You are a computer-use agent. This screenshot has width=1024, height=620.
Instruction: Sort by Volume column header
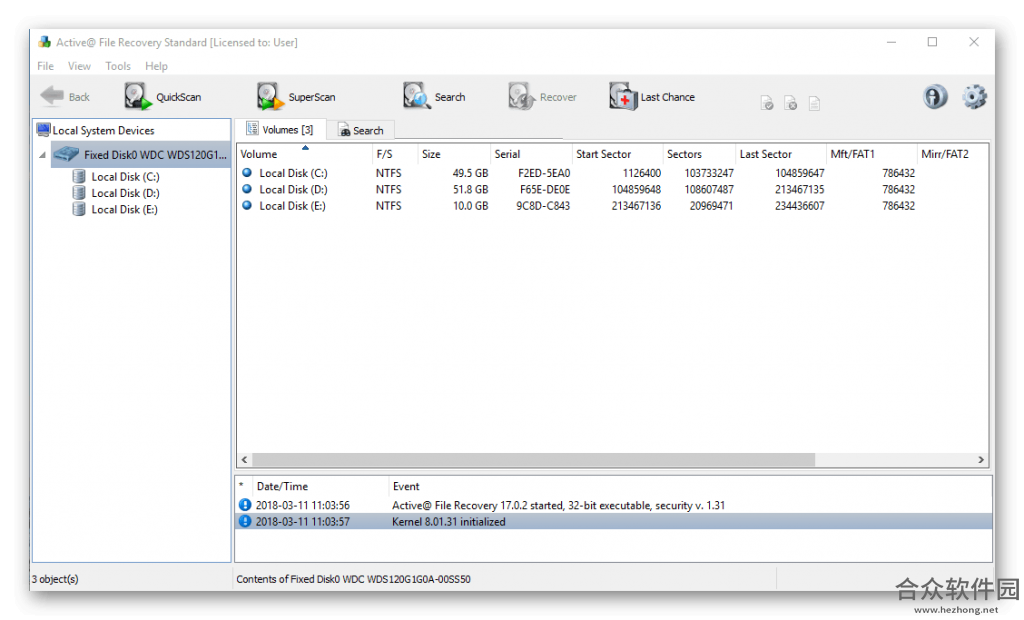(x=303, y=154)
